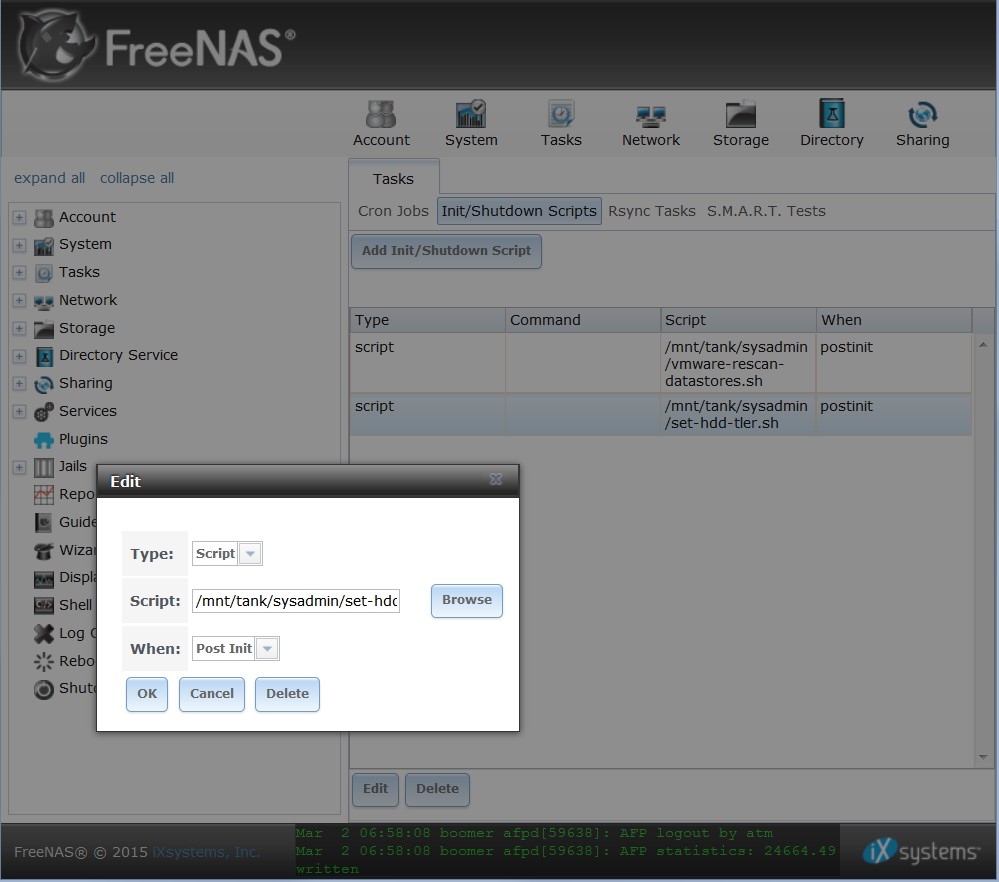Expand the Network tree node
The image size is (999, 882).
point(19,300)
